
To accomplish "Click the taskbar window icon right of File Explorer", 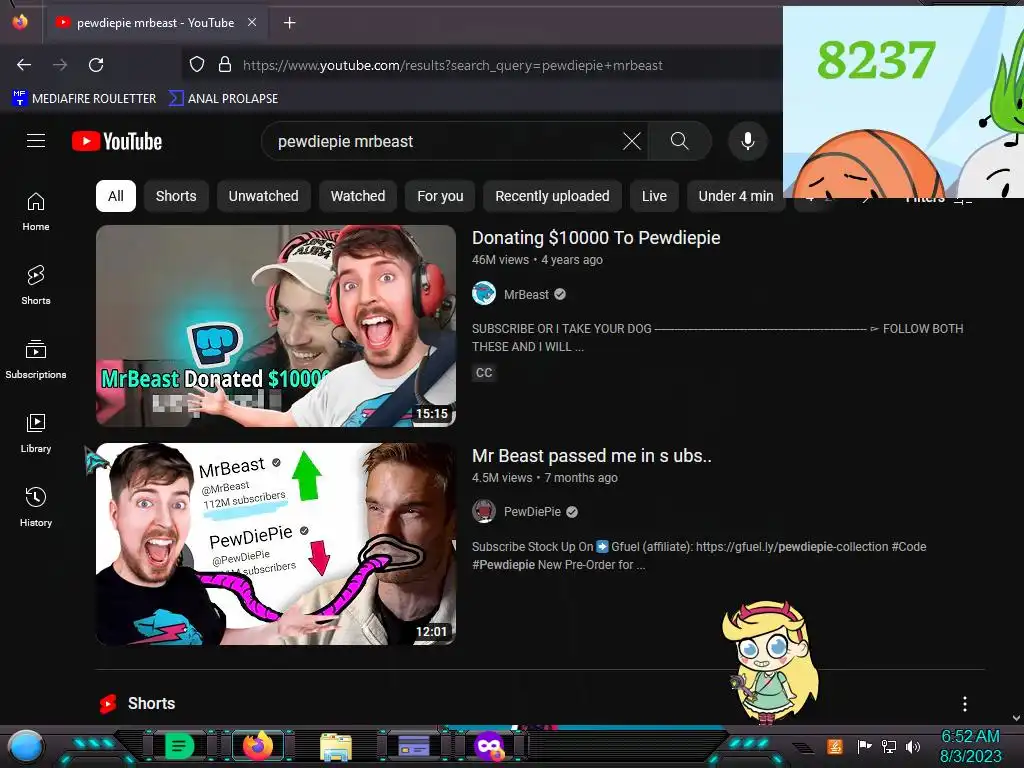I will [413, 746].
